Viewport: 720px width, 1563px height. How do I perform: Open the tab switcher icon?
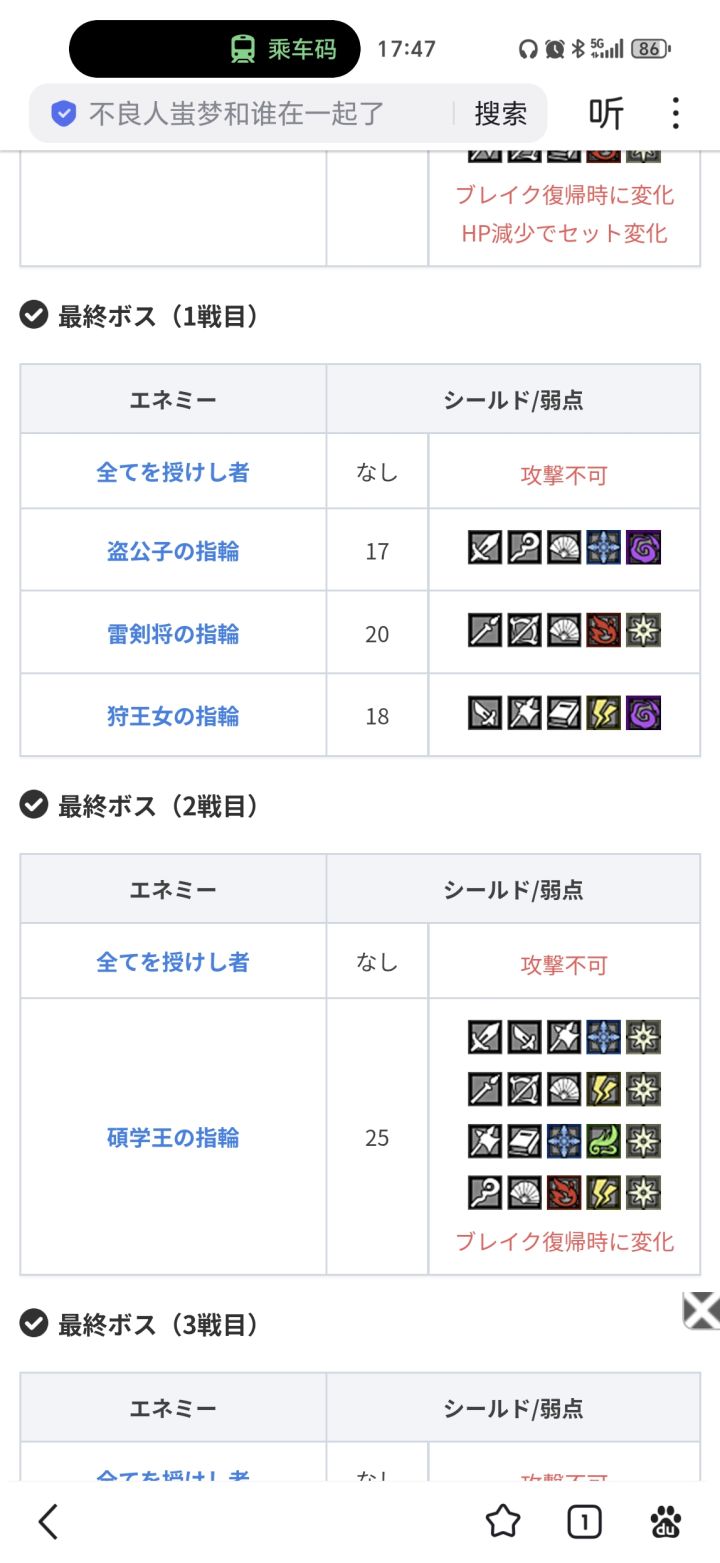click(x=584, y=1521)
